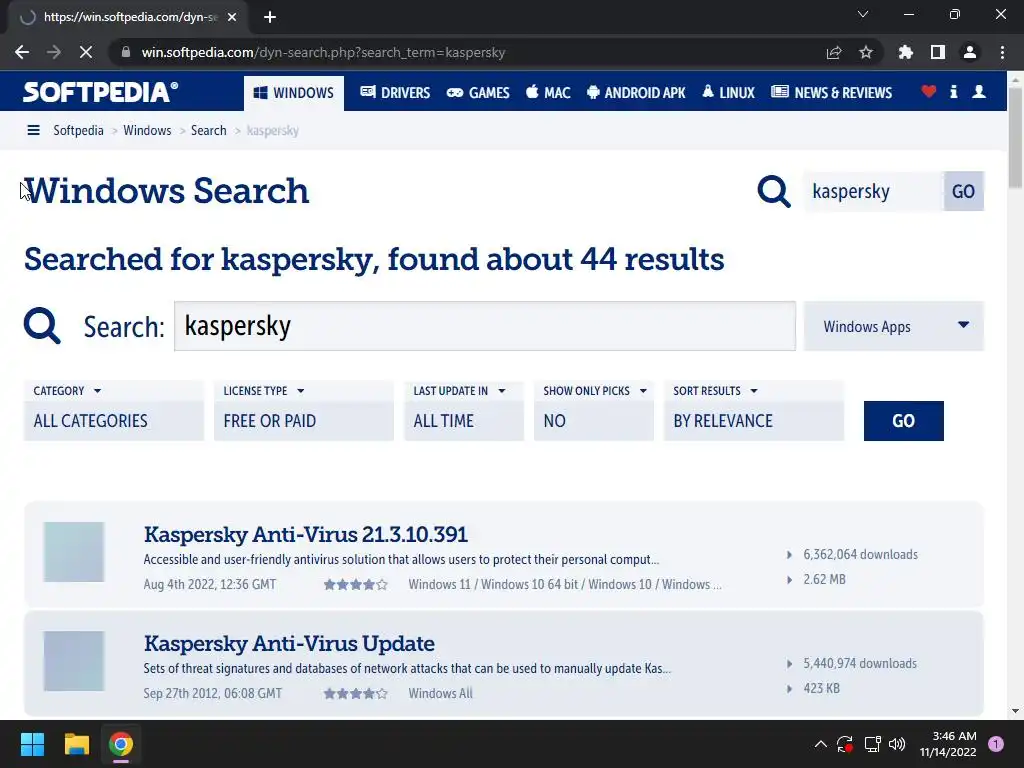Open the hamburger menu near breadcrumbs

(33, 130)
